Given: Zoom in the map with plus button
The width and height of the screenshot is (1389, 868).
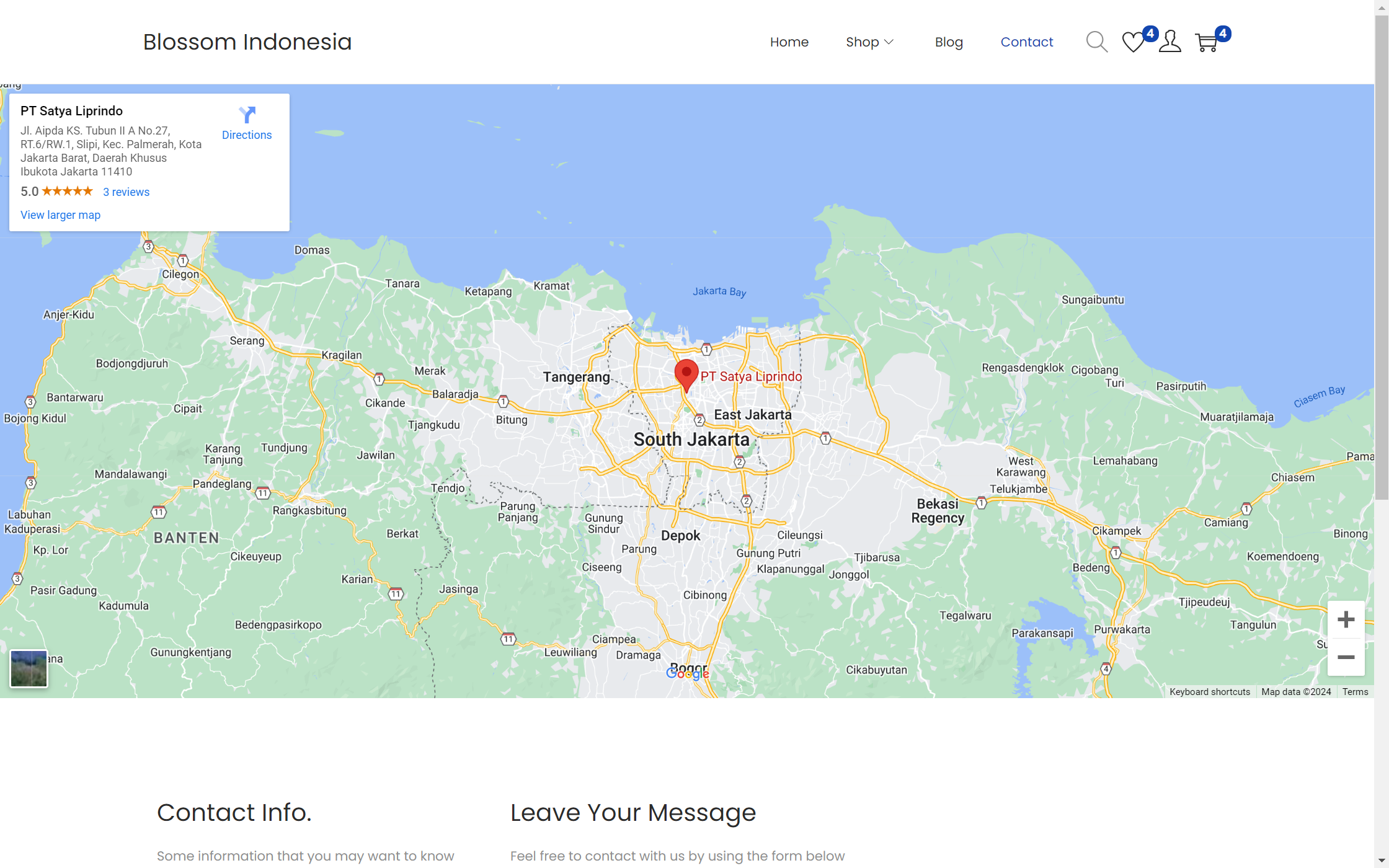Looking at the screenshot, I should point(1346,619).
